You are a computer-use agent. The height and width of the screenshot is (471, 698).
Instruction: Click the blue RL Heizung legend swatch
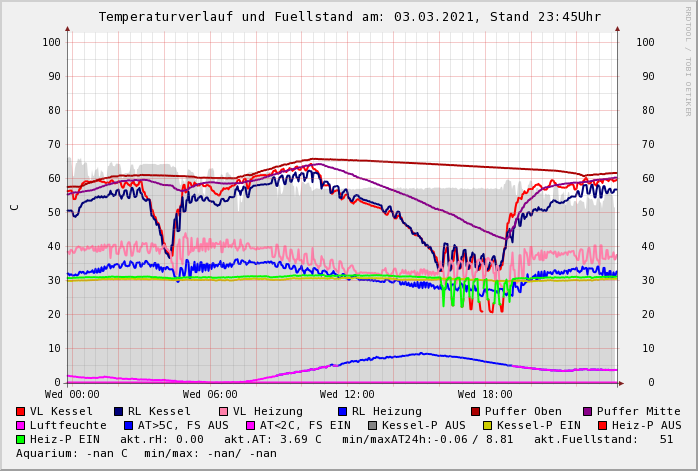pyautogui.click(x=341, y=411)
